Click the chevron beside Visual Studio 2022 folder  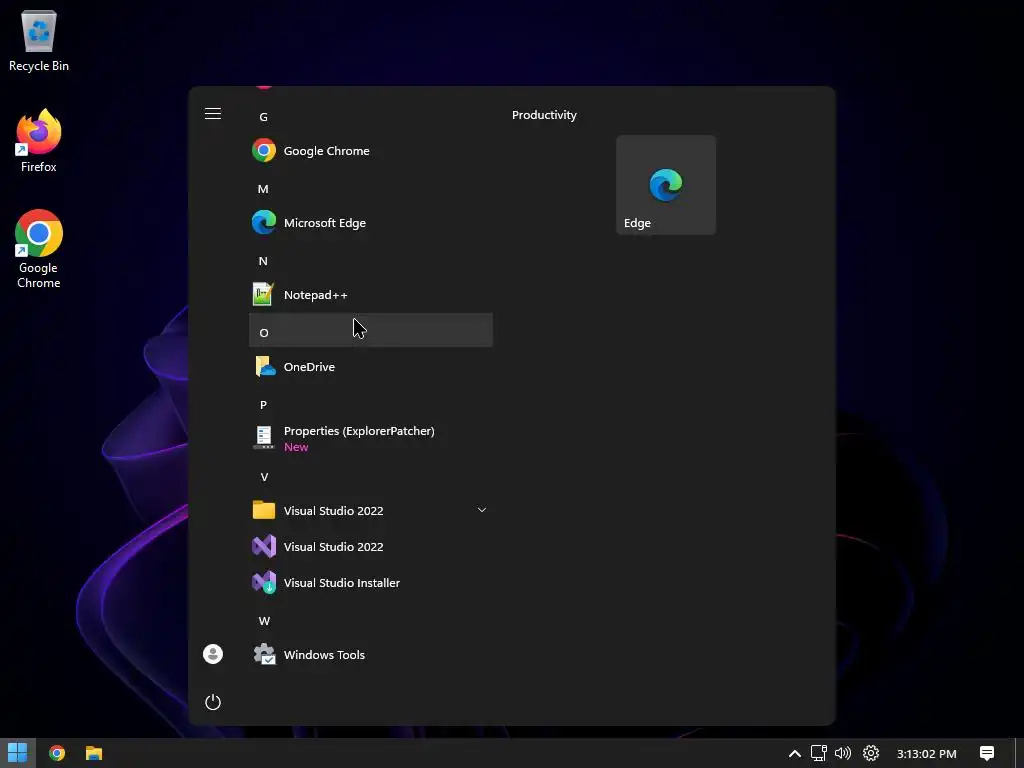(x=482, y=510)
